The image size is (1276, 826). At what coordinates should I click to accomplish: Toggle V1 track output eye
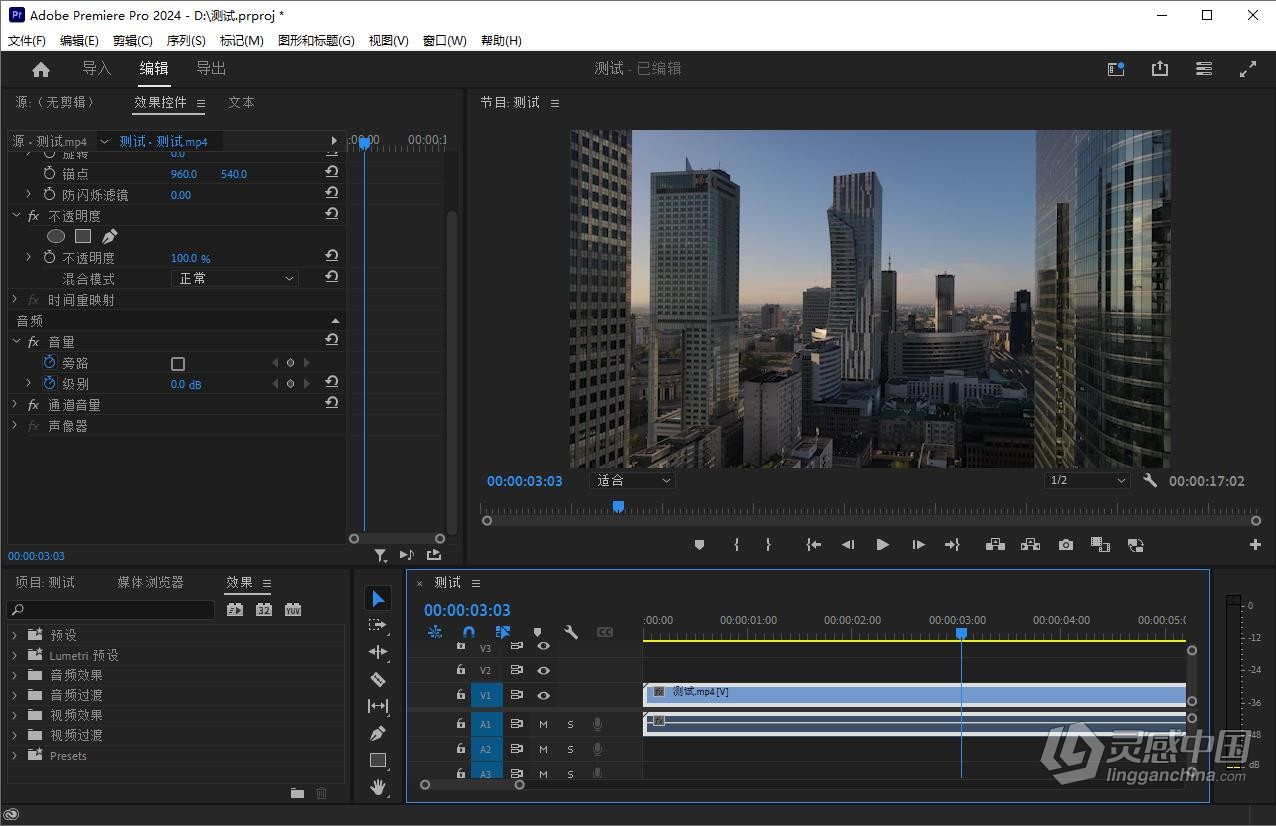544,695
